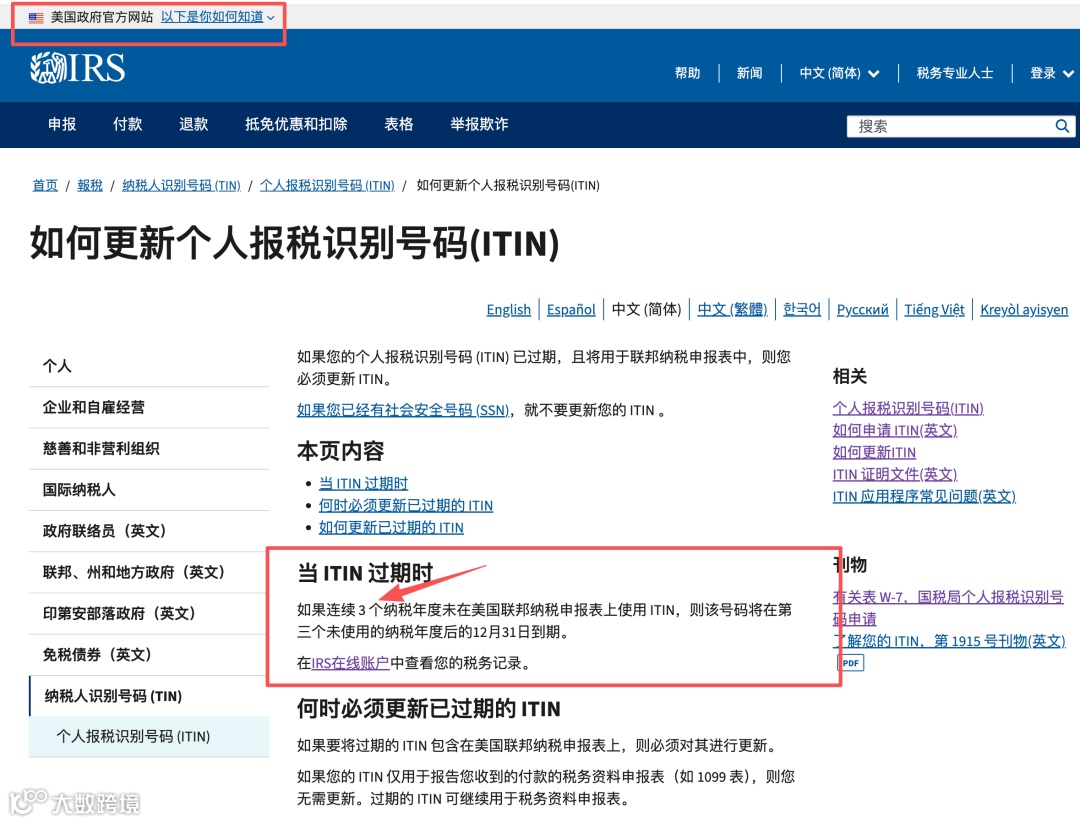Click 税务专业人士 in top header
The width and height of the screenshot is (1080, 823).
coord(955,73)
